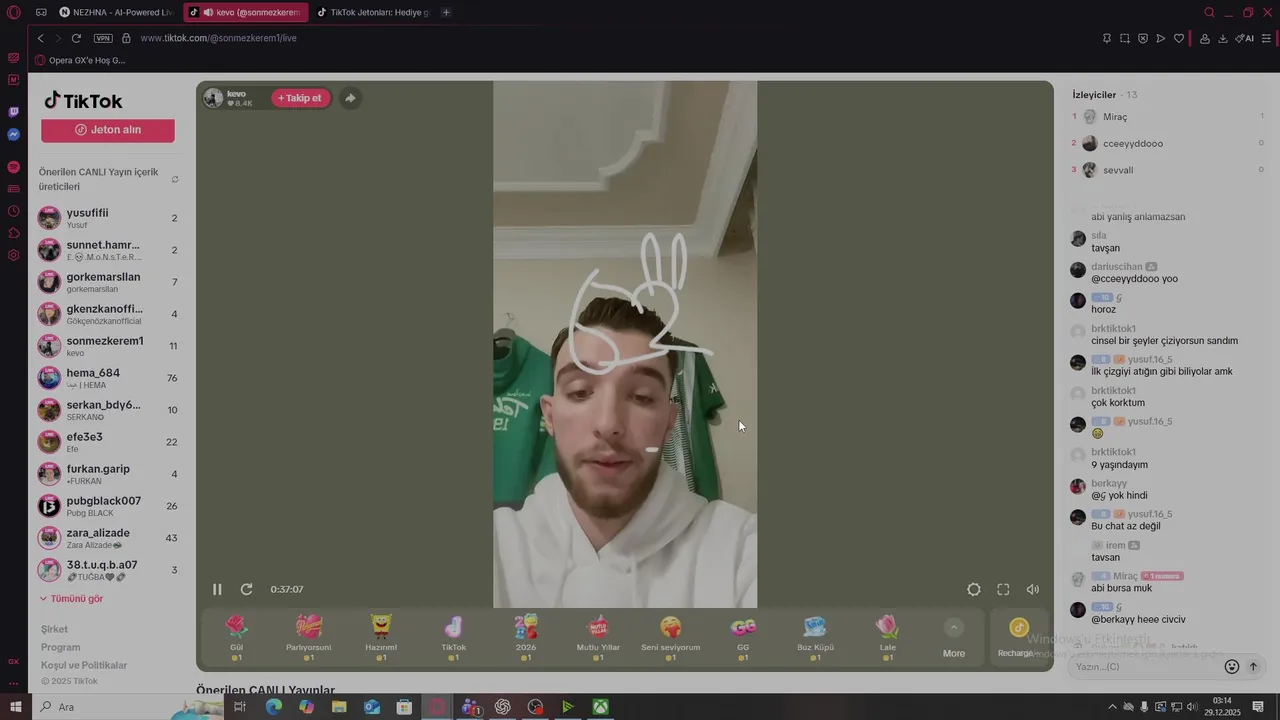Open zara_alizade live channel

coord(108,538)
